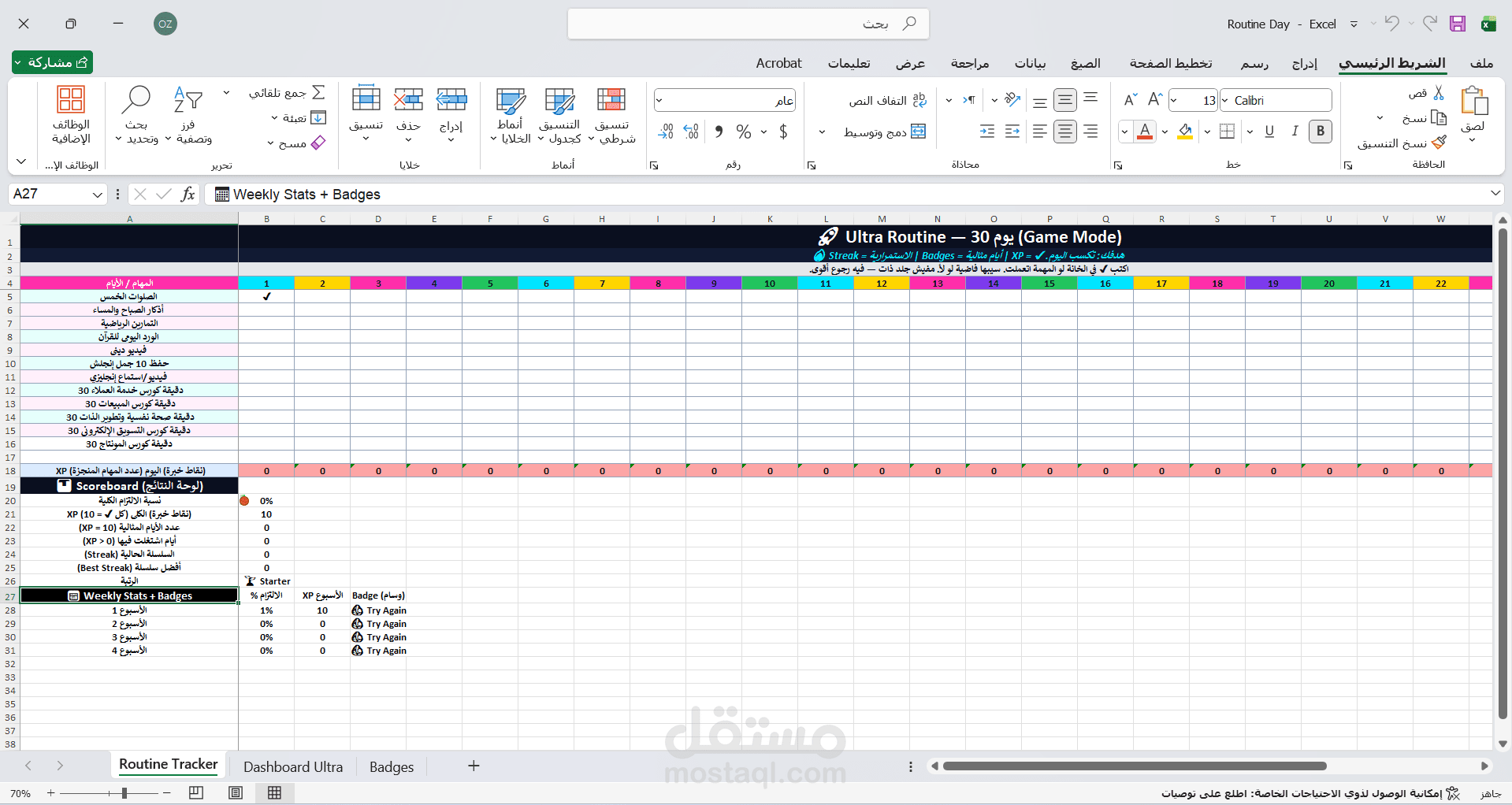Open the Format as Table icon
This screenshot has width=1512, height=805.
(559, 100)
